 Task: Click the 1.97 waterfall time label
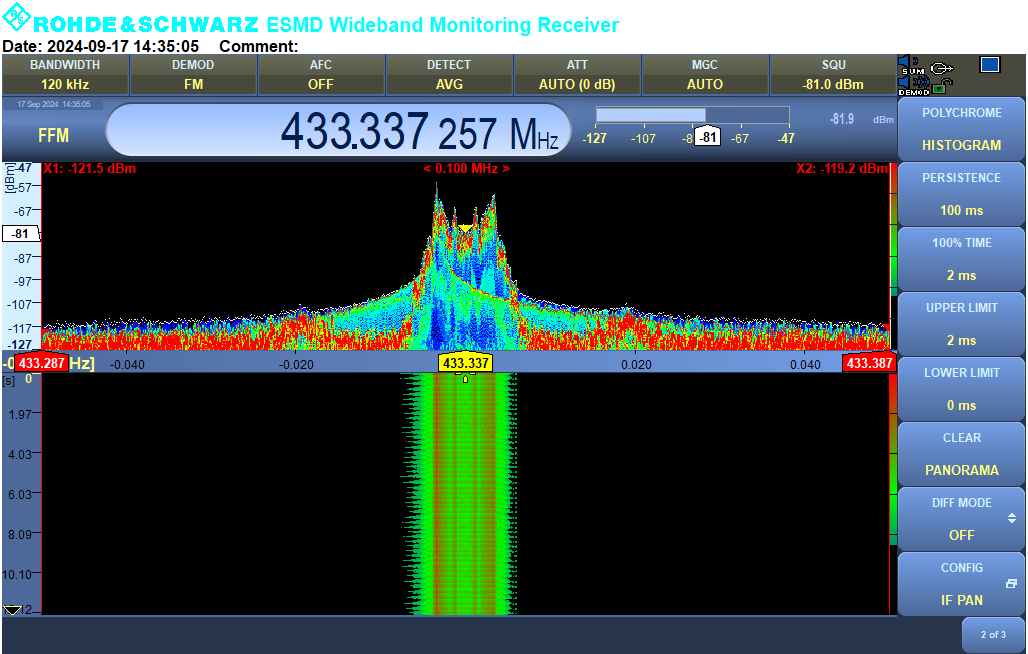coord(20,414)
